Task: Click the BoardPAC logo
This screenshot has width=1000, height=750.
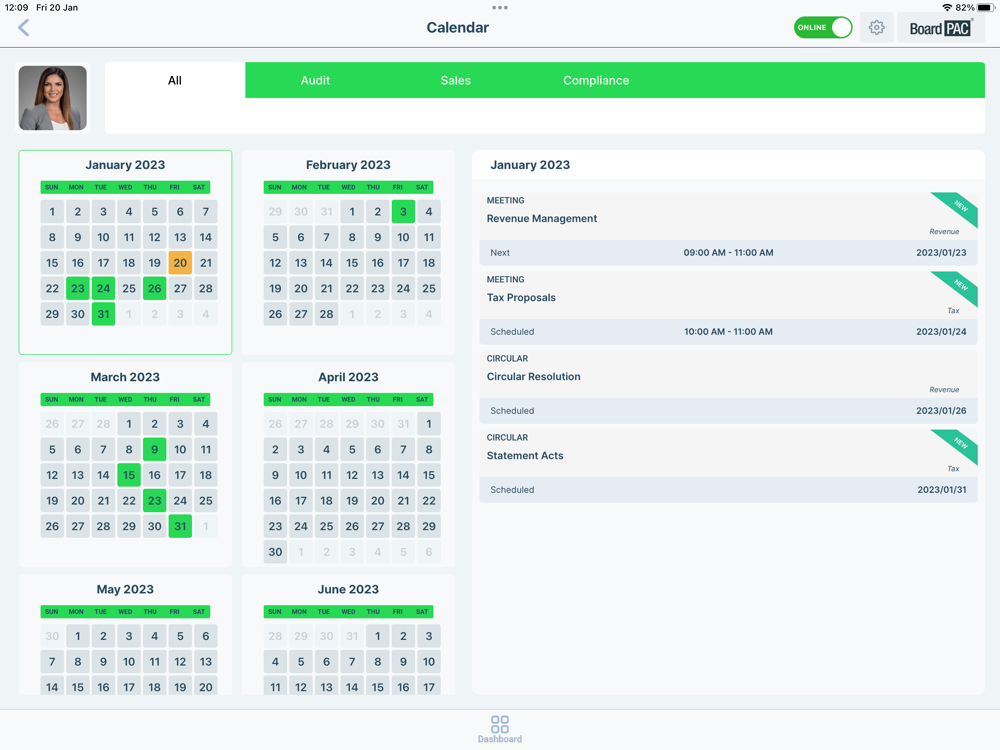Action: coord(940,28)
